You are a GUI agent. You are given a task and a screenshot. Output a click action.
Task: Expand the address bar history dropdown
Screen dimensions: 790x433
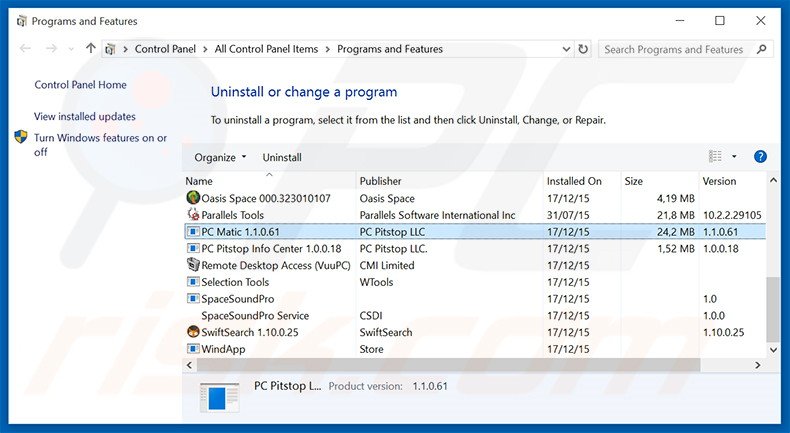coord(566,49)
